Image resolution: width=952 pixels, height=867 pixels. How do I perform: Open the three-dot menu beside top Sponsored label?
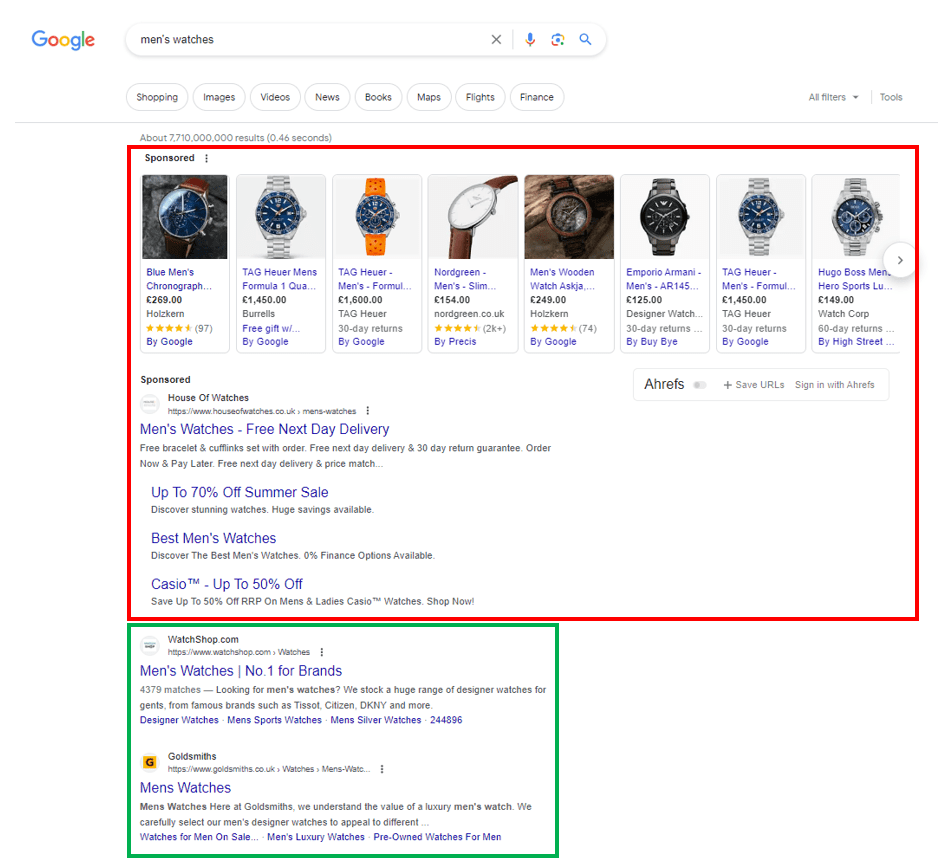pos(206,158)
